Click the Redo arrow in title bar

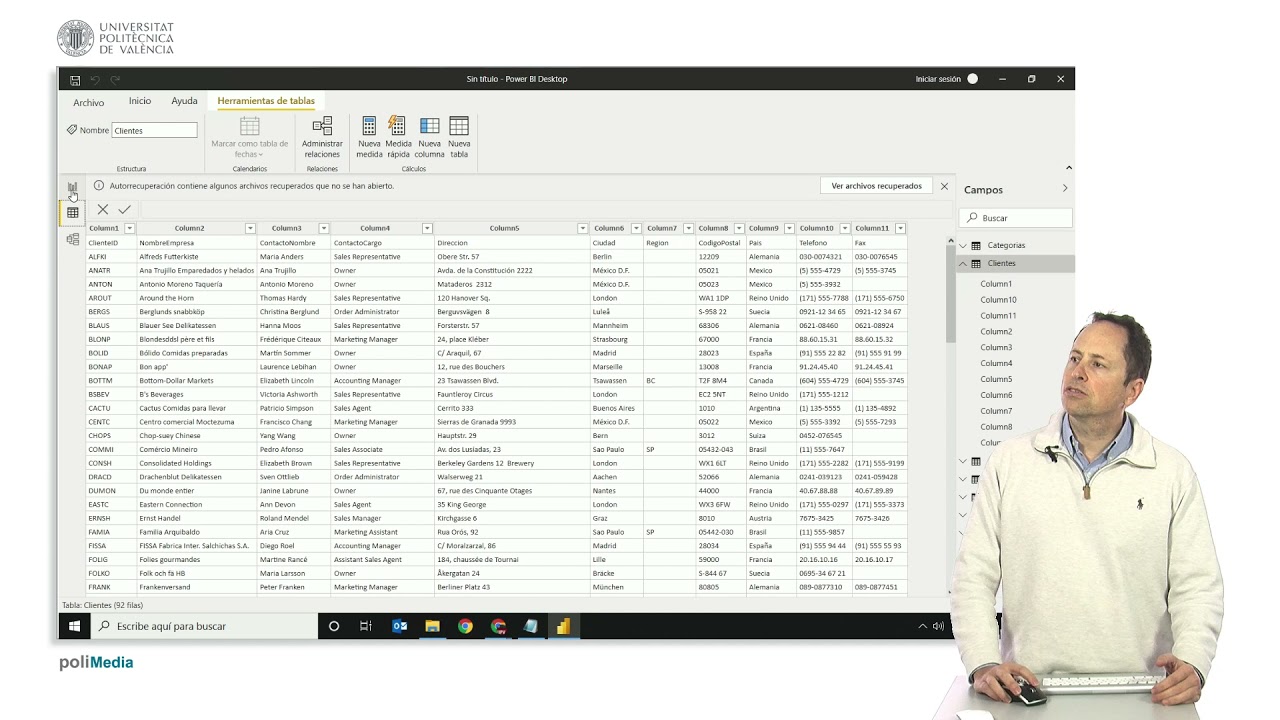point(115,80)
